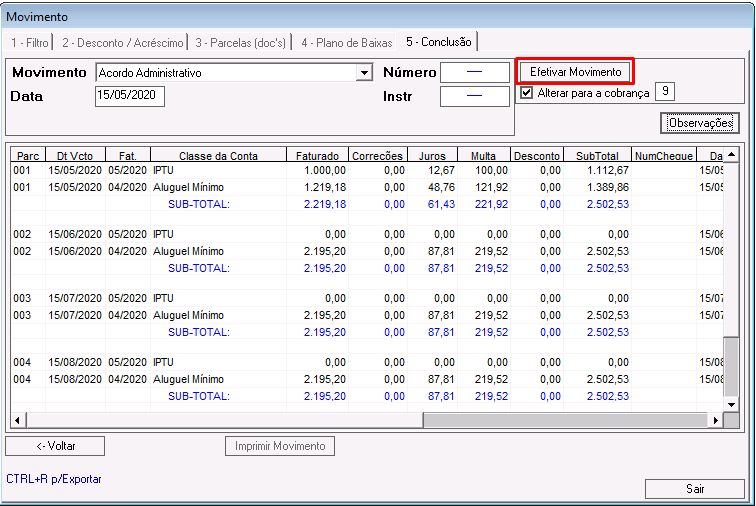Open the 3 - Parcelas (doc's) tab
The height and width of the screenshot is (506, 756).
[240, 42]
